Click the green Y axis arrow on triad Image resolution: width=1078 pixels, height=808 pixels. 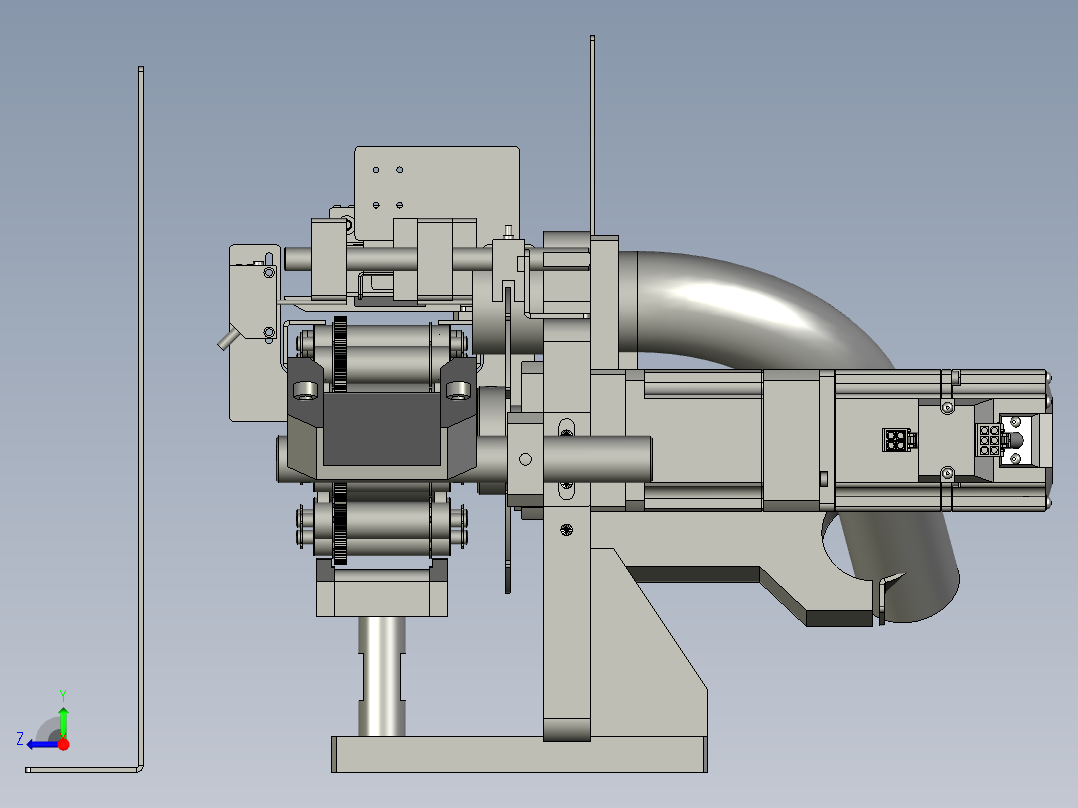pyautogui.click(x=63, y=721)
